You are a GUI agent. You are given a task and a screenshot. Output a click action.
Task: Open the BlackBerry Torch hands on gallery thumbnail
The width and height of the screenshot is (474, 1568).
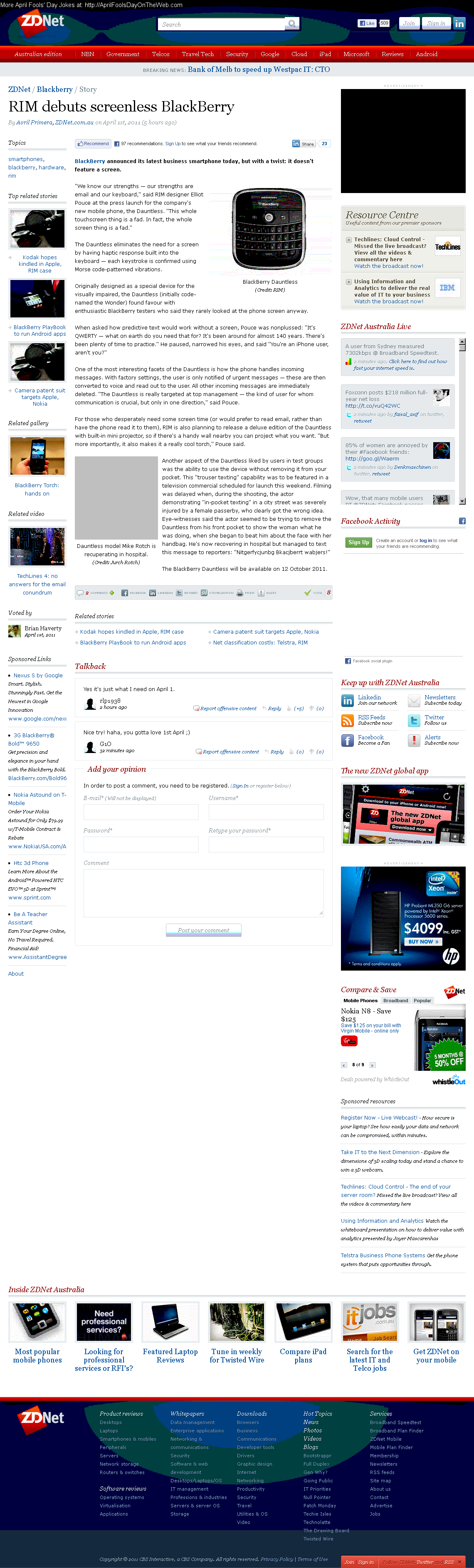pyautogui.click(x=37, y=456)
